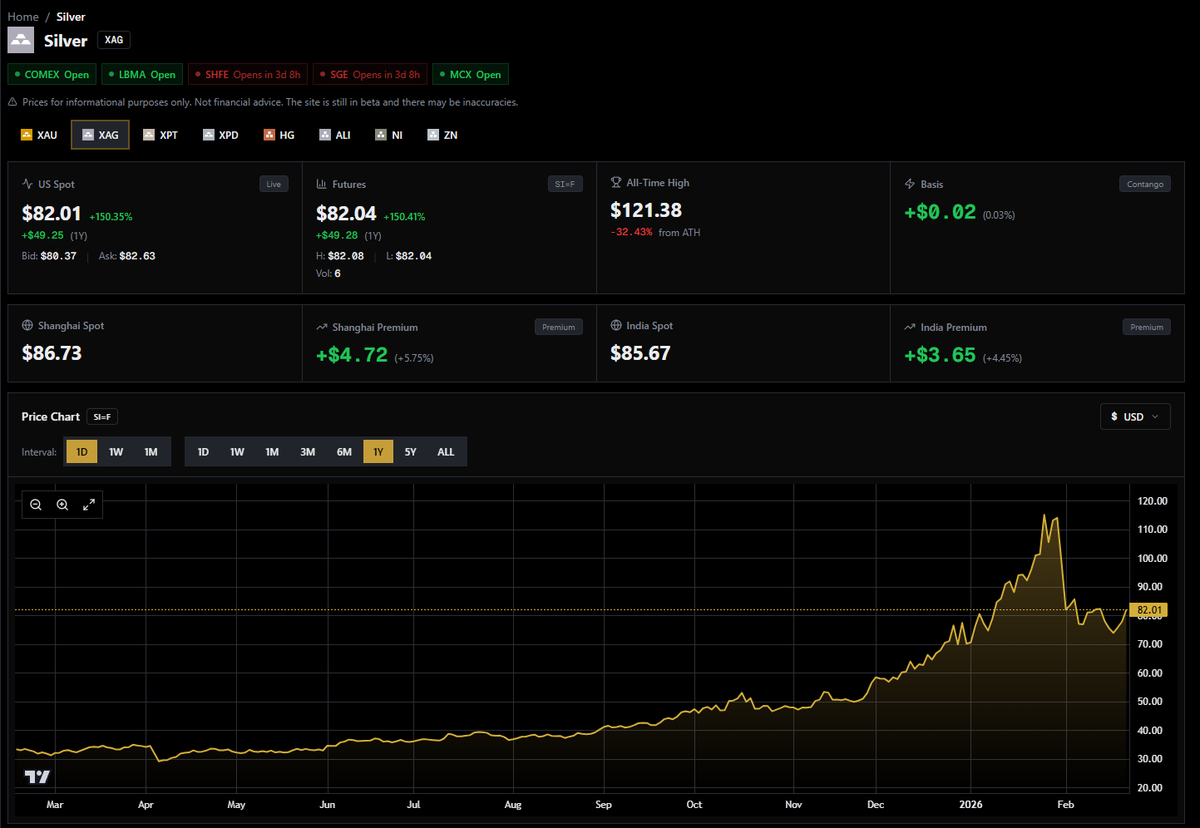Open fullscreen chart view via expand icon

[x=88, y=504]
